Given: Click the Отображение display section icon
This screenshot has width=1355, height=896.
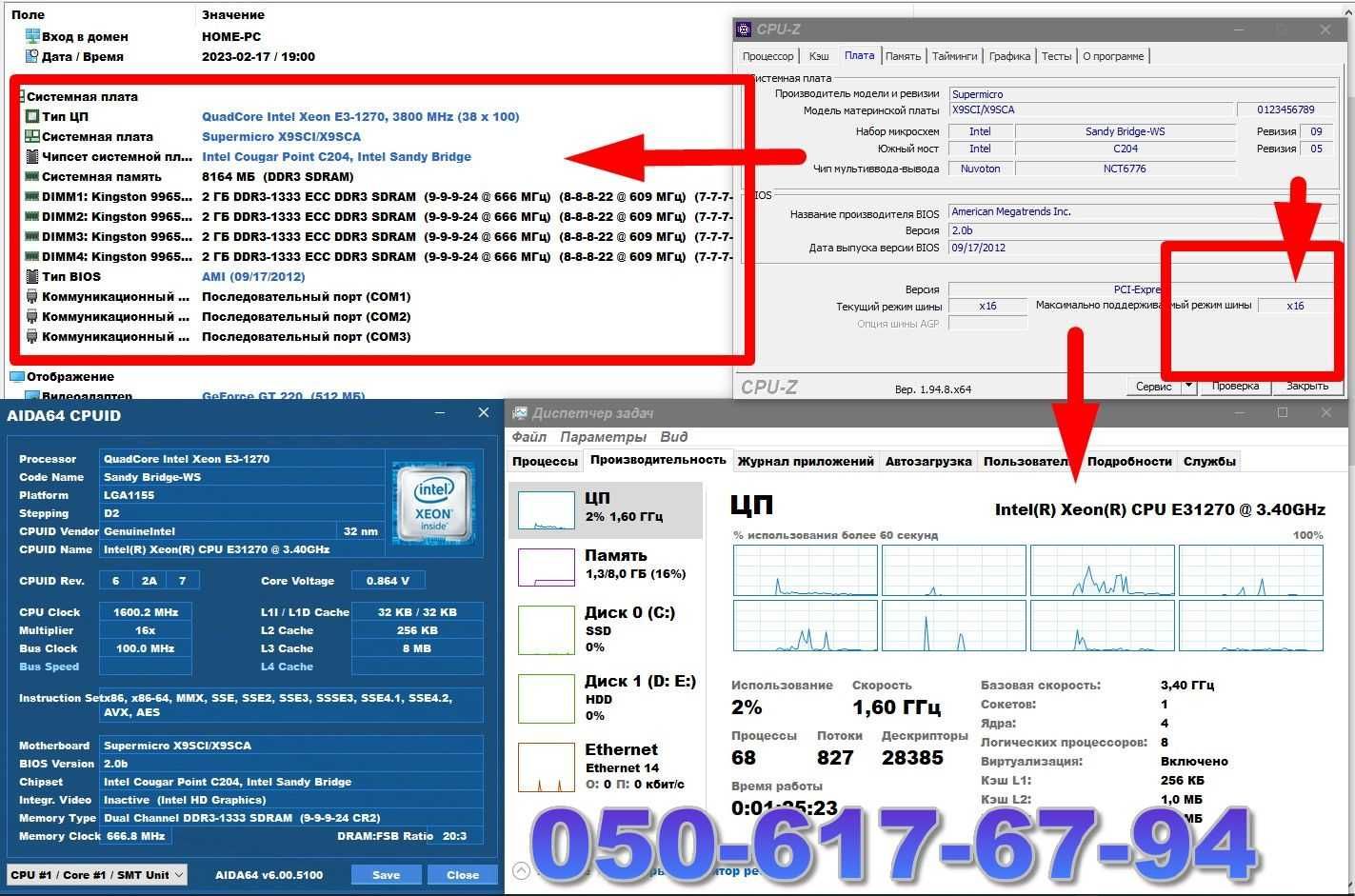Looking at the screenshot, I should [x=16, y=377].
